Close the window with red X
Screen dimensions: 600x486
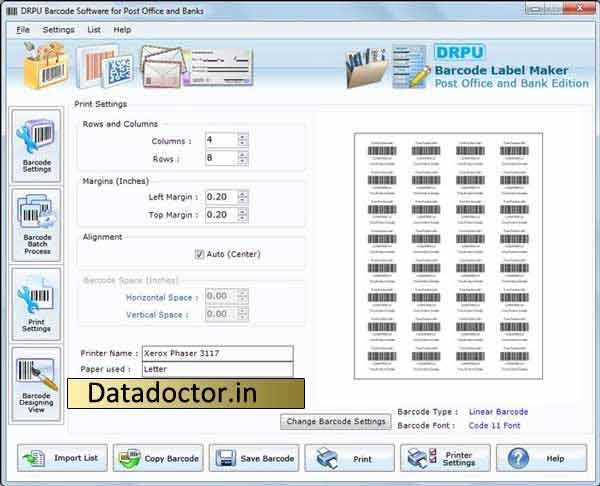[x=580, y=8]
